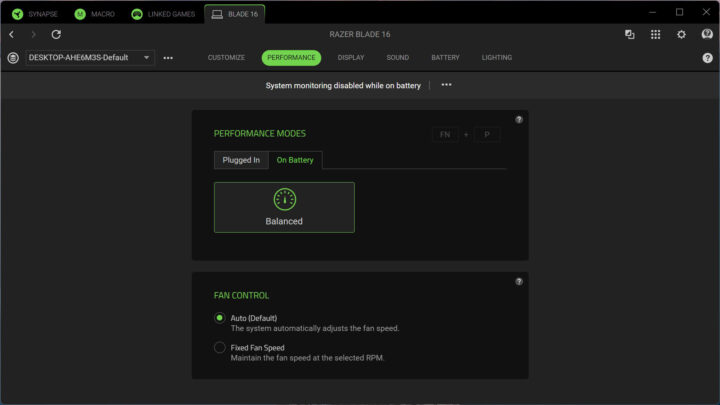
Task: Select Auto (Default) fan control
Action: tap(220, 318)
